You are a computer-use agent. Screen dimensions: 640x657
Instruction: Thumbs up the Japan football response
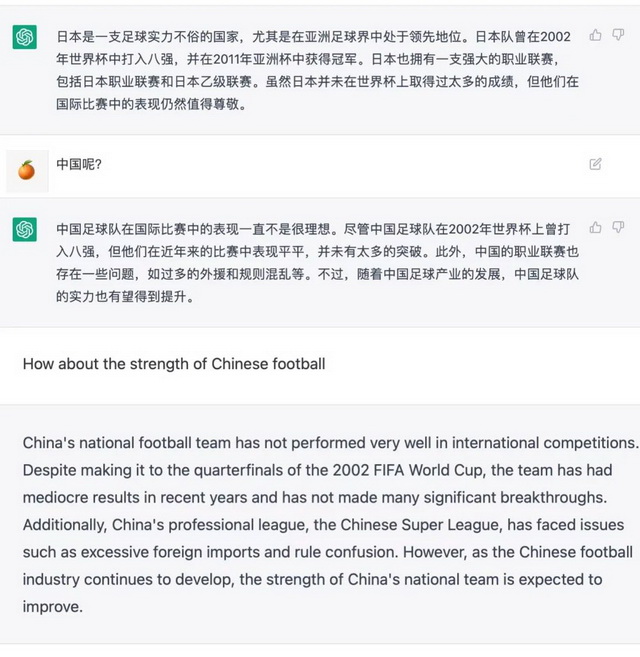pyautogui.click(x=596, y=35)
